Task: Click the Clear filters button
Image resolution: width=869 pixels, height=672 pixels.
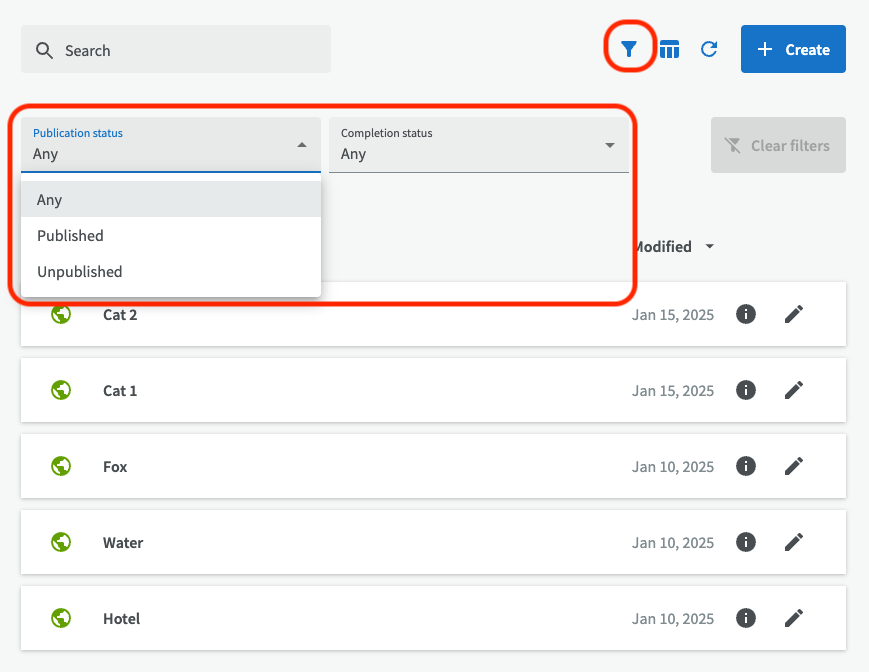Action: pyautogui.click(x=778, y=145)
